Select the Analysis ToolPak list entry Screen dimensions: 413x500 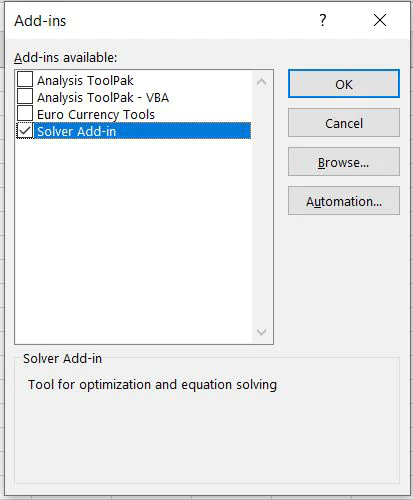pyautogui.click(x=85, y=80)
